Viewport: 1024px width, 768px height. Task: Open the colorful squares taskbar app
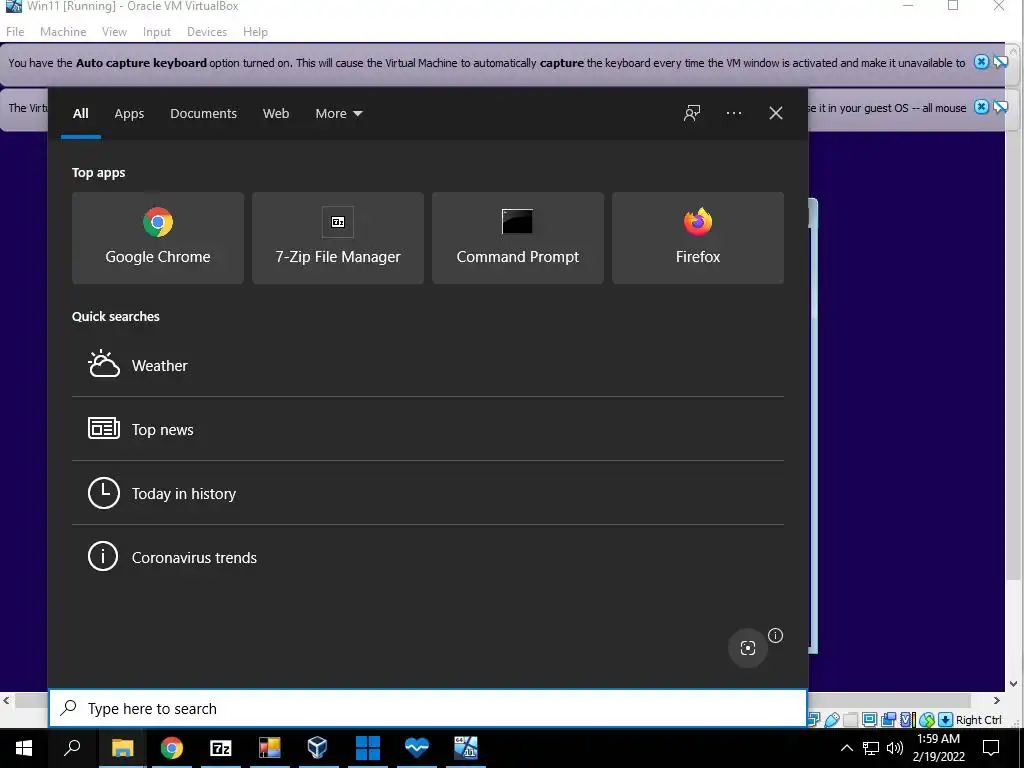point(269,748)
